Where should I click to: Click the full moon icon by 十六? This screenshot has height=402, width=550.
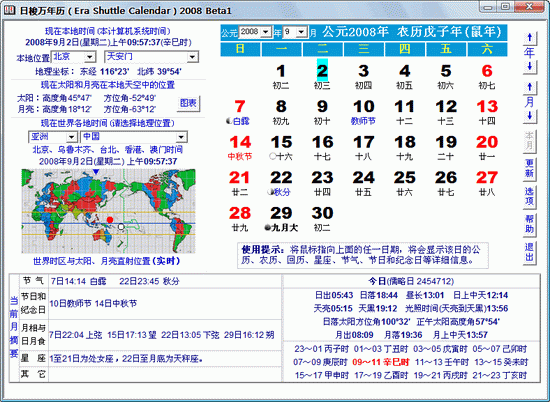point(272,156)
